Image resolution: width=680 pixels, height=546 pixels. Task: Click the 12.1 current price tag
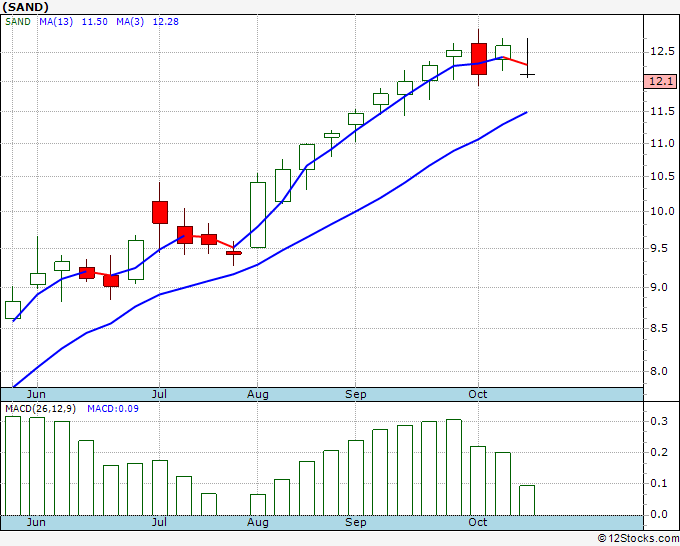tap(660, 81)
